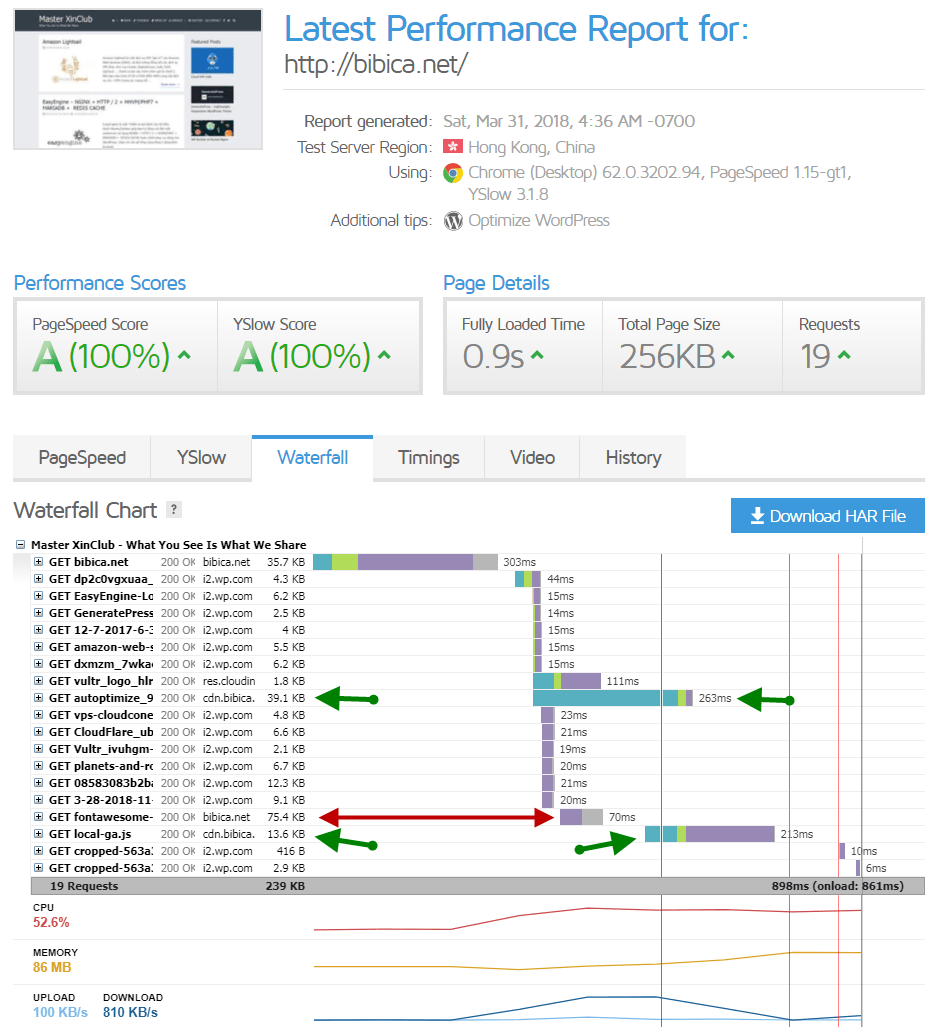
Task: Click the fontawesome 70ms timing bar
Action: 581,817
